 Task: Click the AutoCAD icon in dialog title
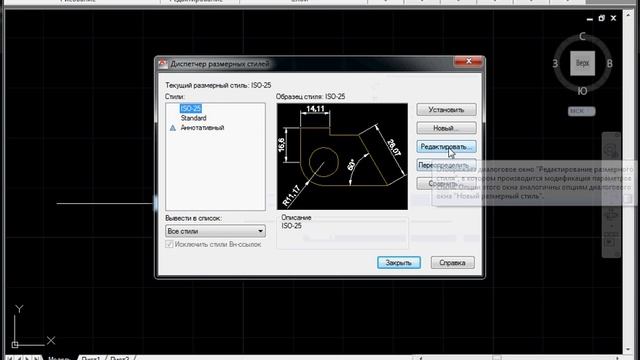pos(163,63)
